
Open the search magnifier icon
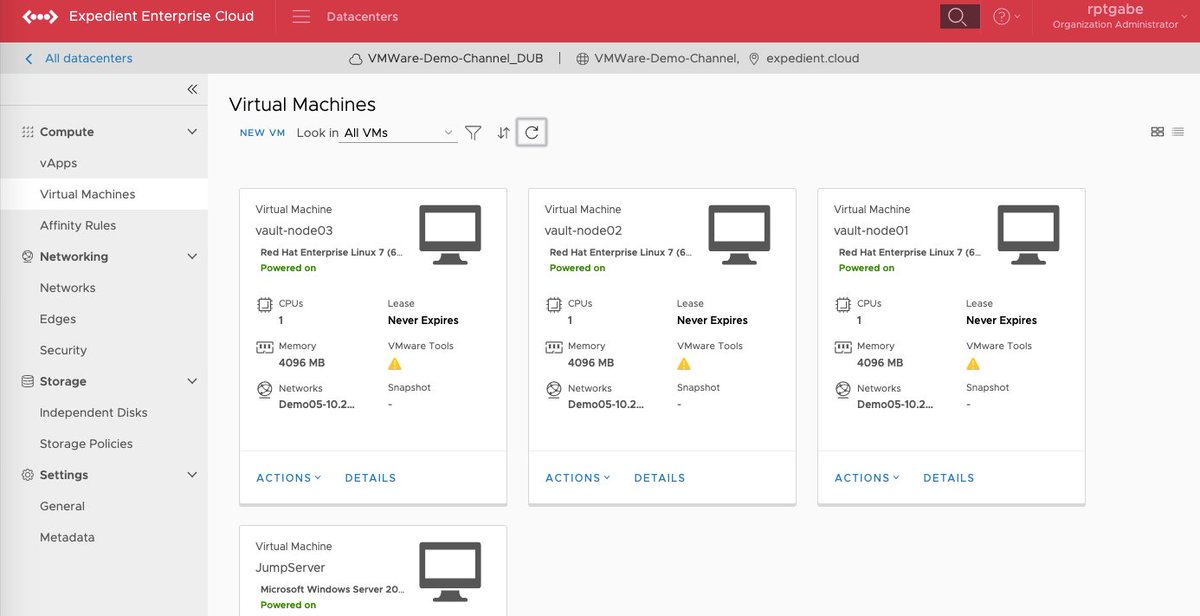pos(957,17)
